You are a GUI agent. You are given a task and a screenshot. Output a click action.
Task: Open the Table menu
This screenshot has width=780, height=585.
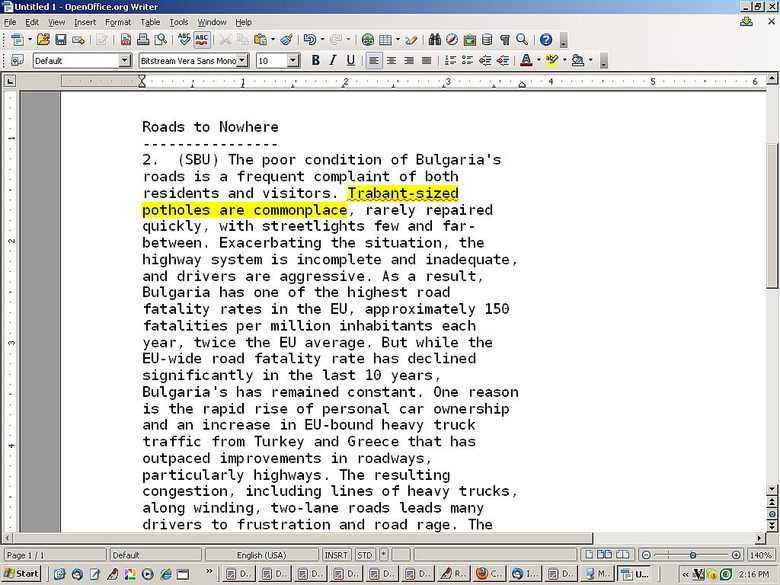(x=150, y=22)
